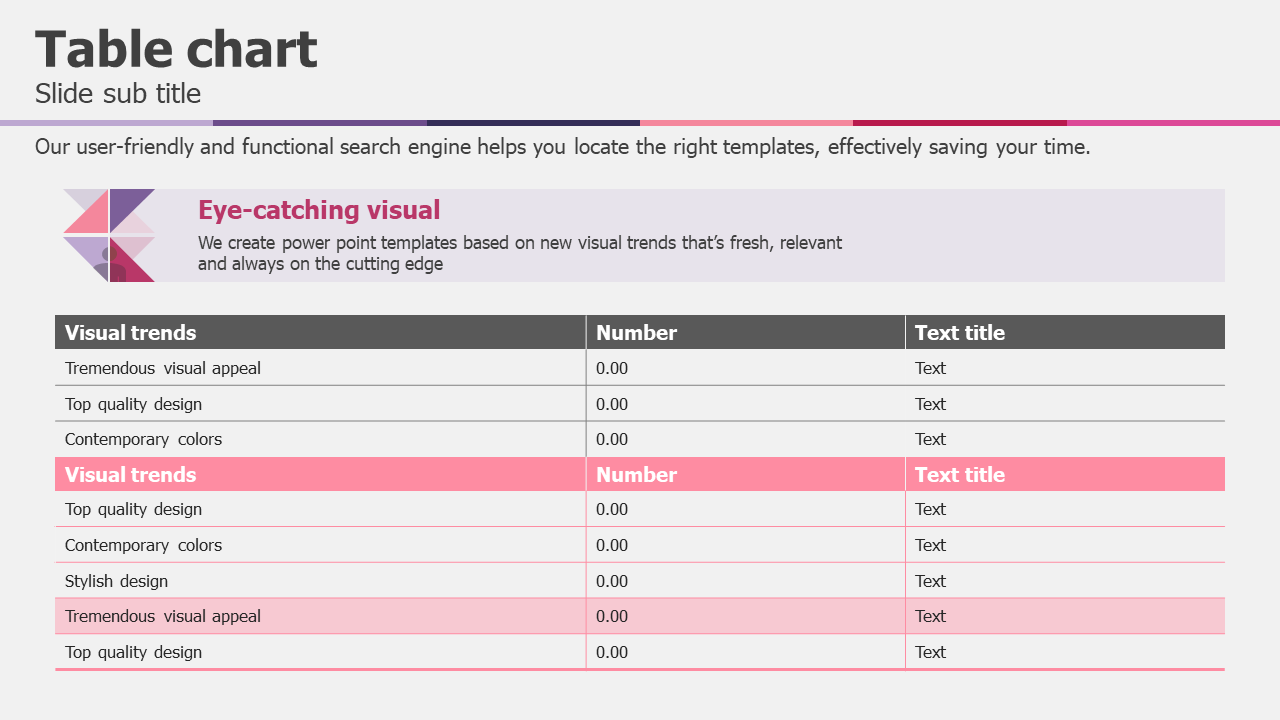
Task: Click "Contemporary colors" under the gray header
Action: point(143,439)
